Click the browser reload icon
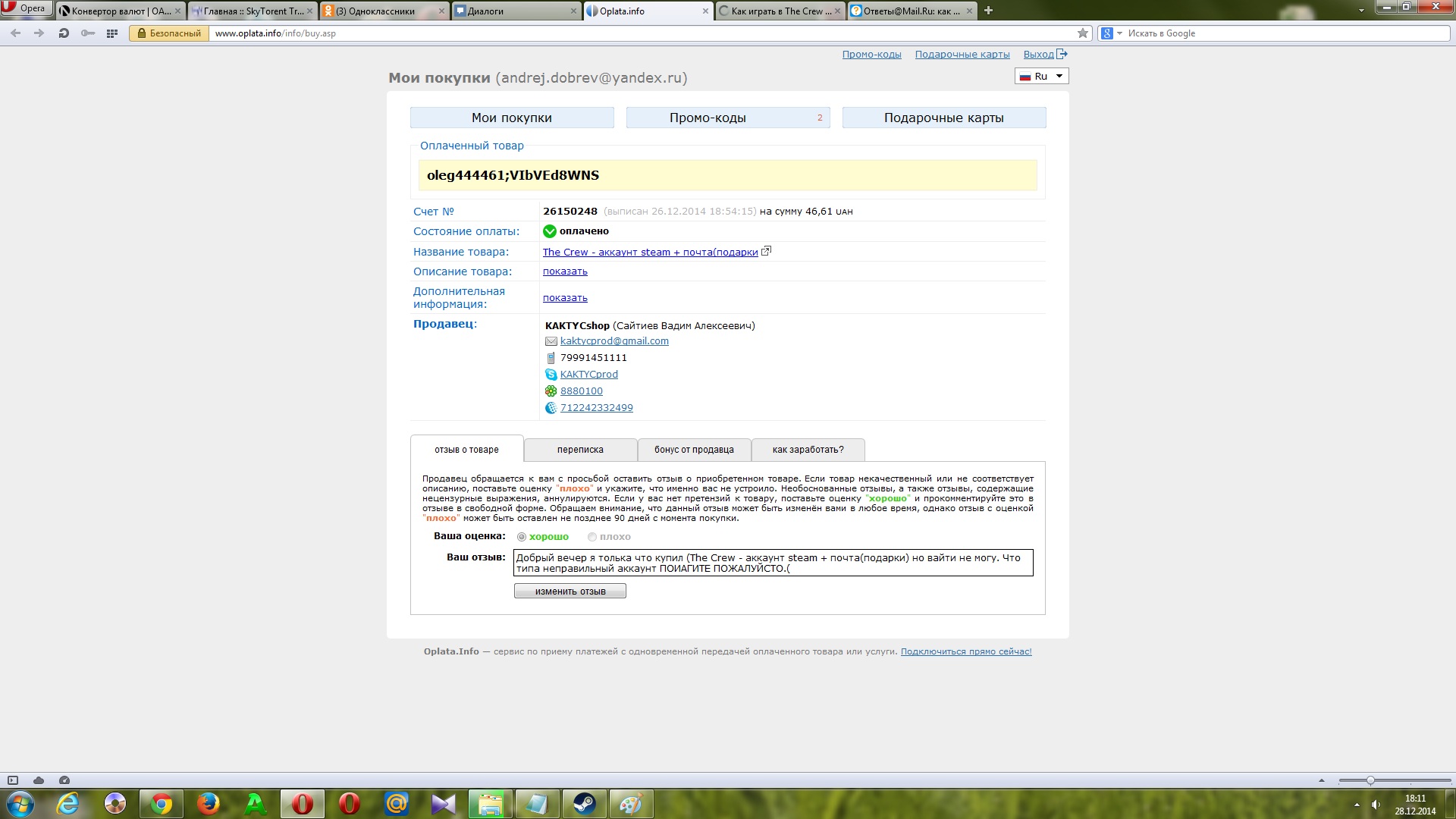 pyautogui.click(x=64, y=33)
